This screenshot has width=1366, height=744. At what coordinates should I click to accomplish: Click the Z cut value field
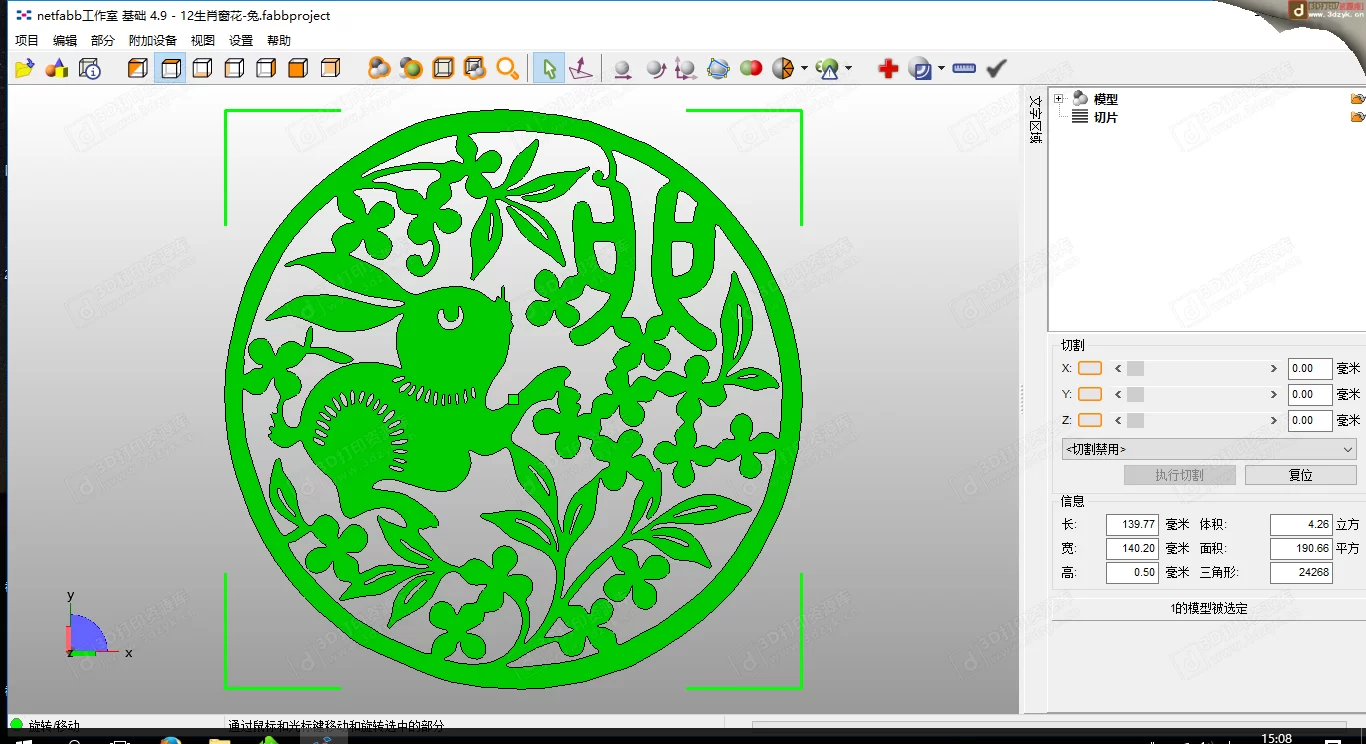point(1310,420)
